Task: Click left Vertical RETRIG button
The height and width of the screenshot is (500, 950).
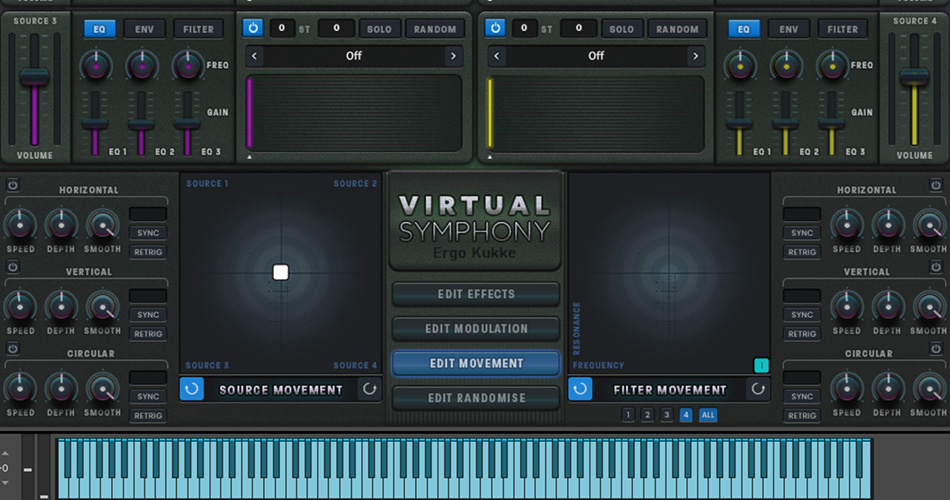Action: click(148, 334)
